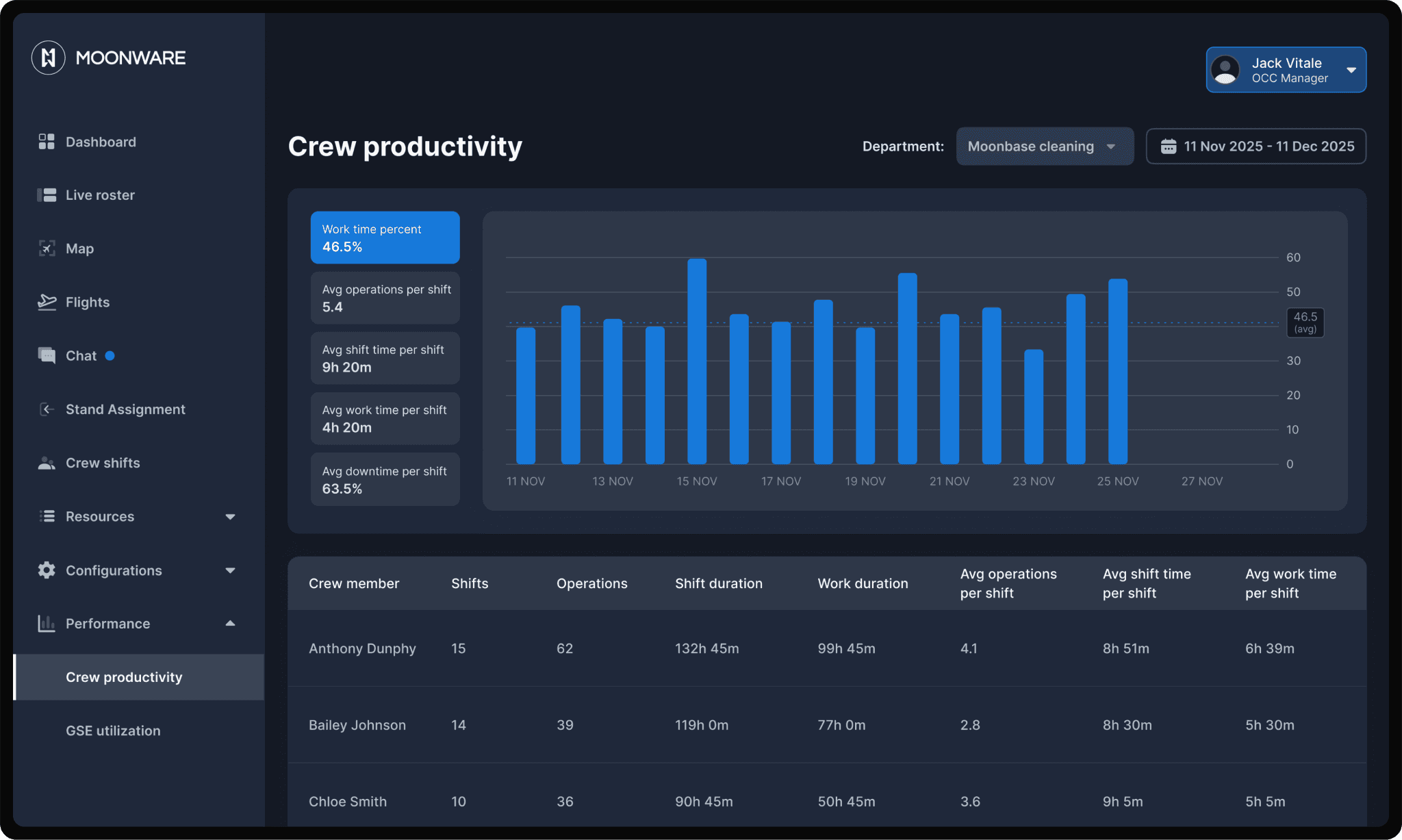Click the Moonware logo icon
1402x840 pixels.
click(x=48, y=58)
